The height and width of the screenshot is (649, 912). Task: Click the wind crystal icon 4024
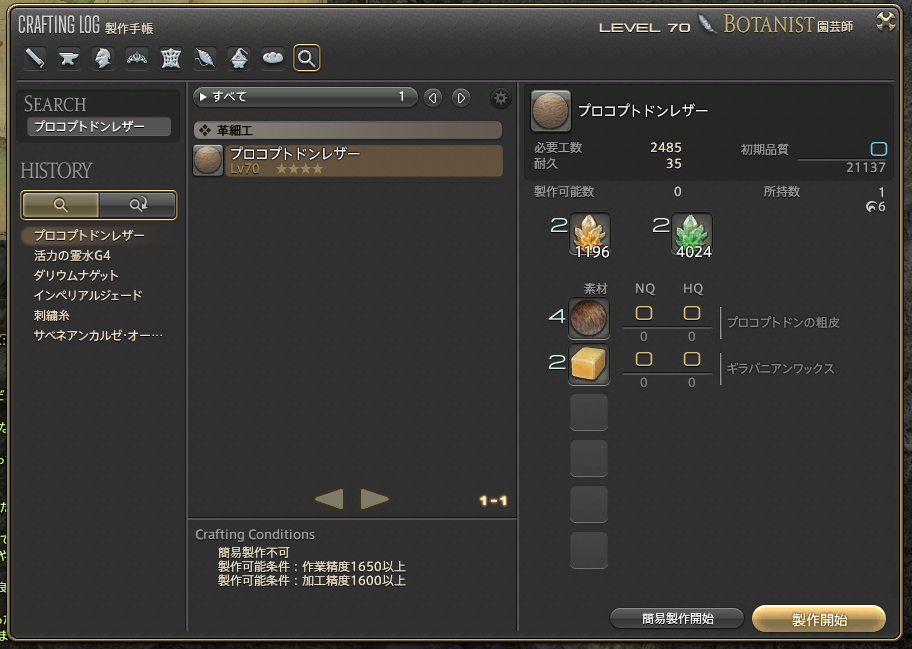[x=692, y=234]
